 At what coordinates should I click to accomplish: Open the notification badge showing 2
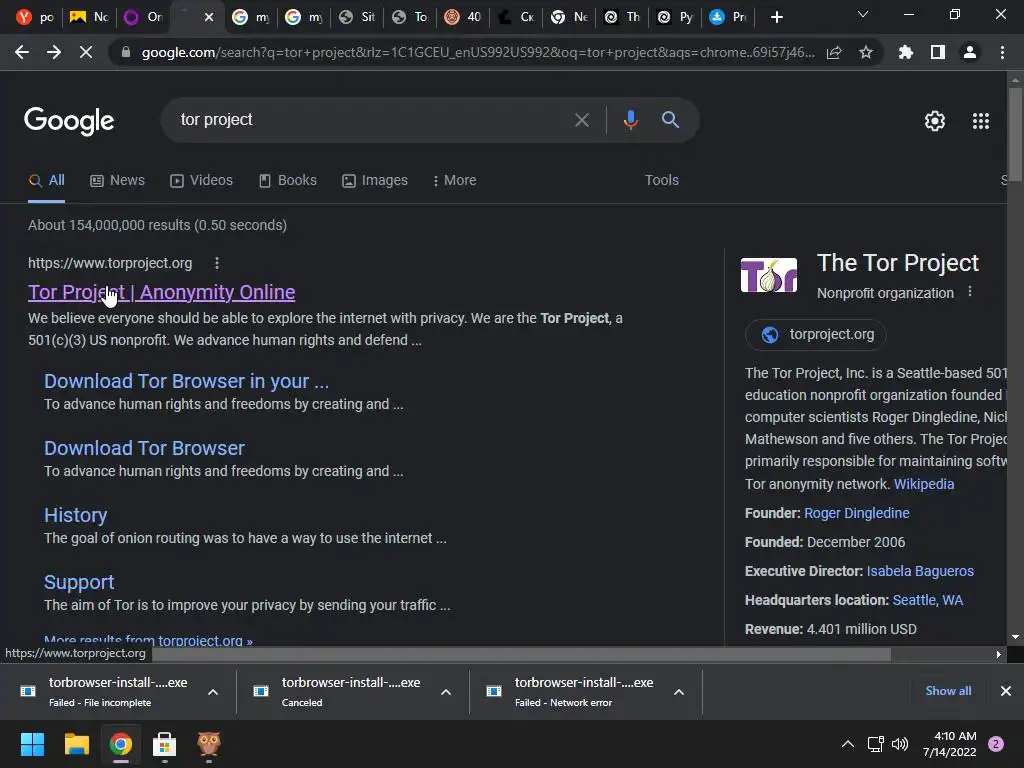[996, 744]
